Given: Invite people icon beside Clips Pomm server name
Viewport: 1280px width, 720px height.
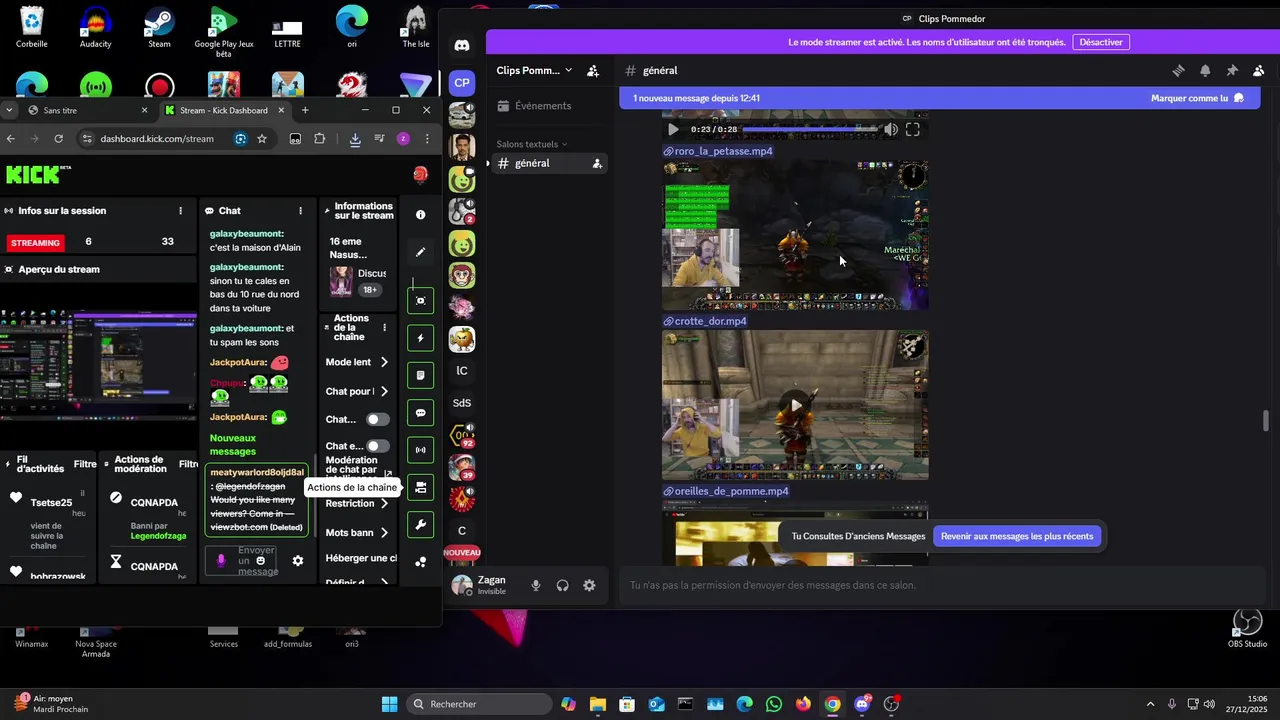Looking at the screenshot, I should (593, 71).
